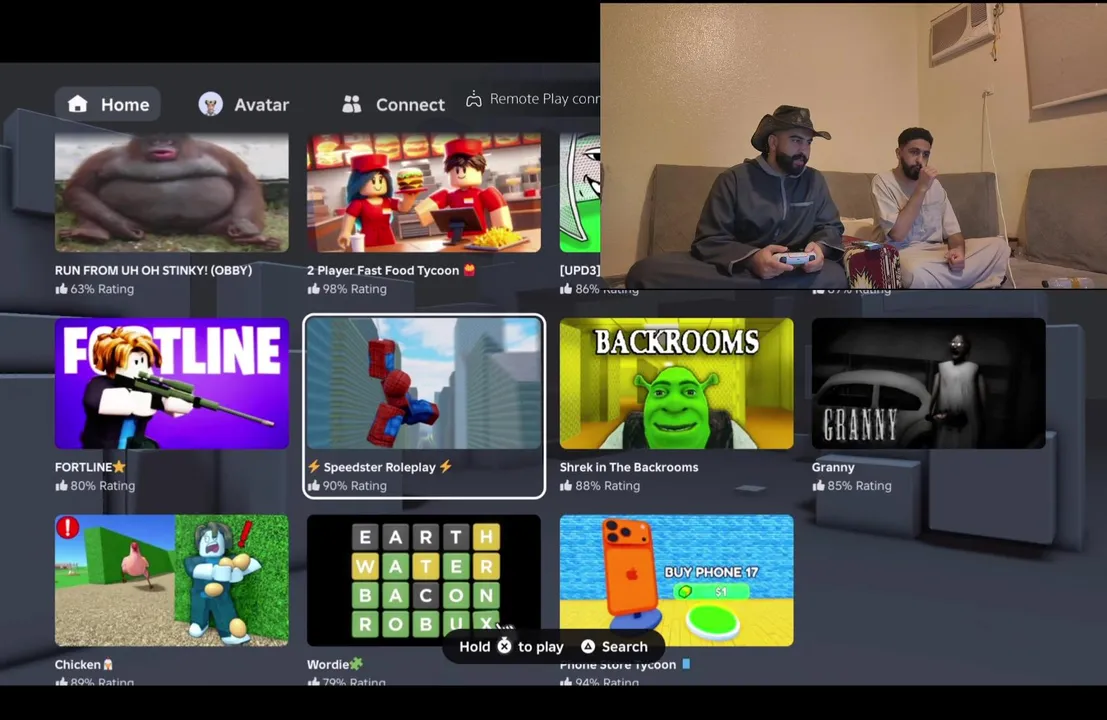Click the Search button hint
1107x720 pixels.
(x=614, y=647)
